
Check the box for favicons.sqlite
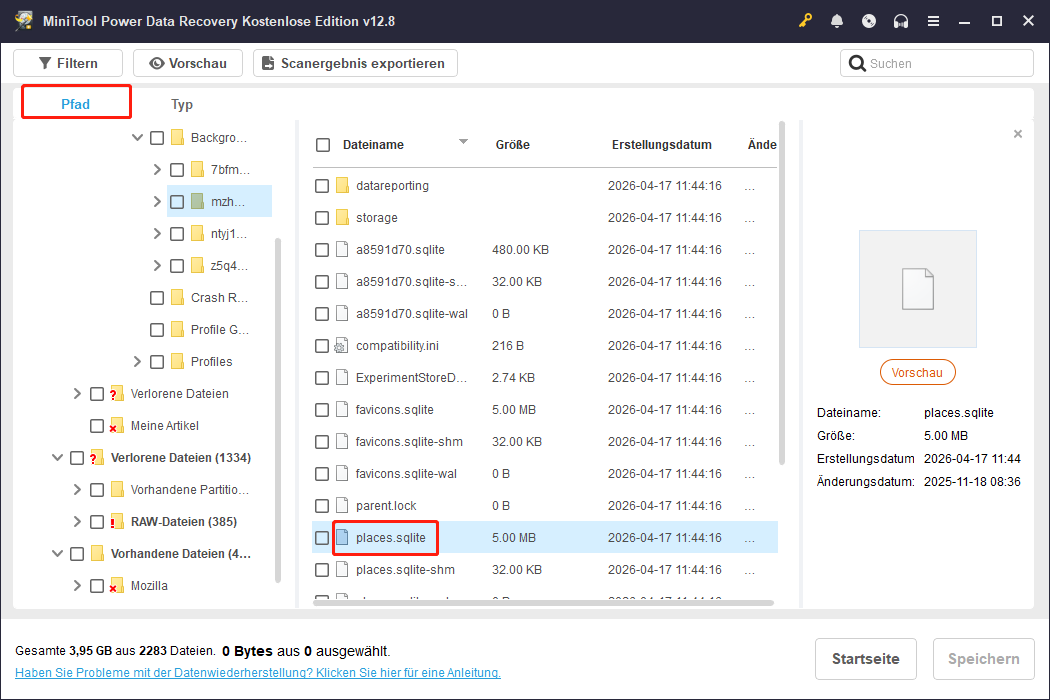tap(322, 409)
